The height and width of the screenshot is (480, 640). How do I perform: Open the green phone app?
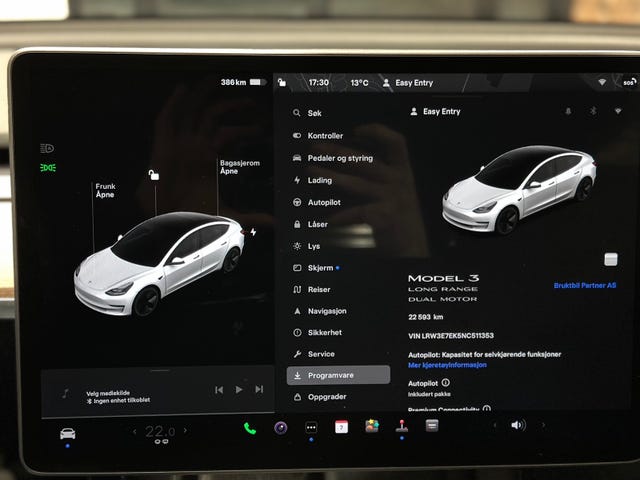[249, 428]
